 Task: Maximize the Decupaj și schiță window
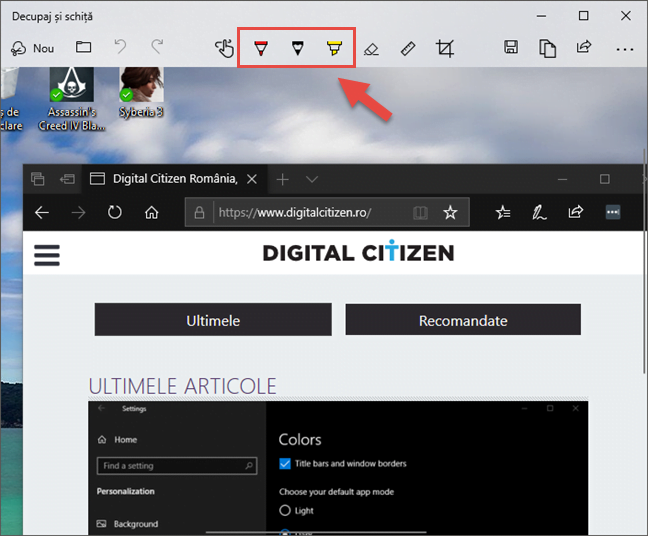pyautogui.click(x=584, y=16)
